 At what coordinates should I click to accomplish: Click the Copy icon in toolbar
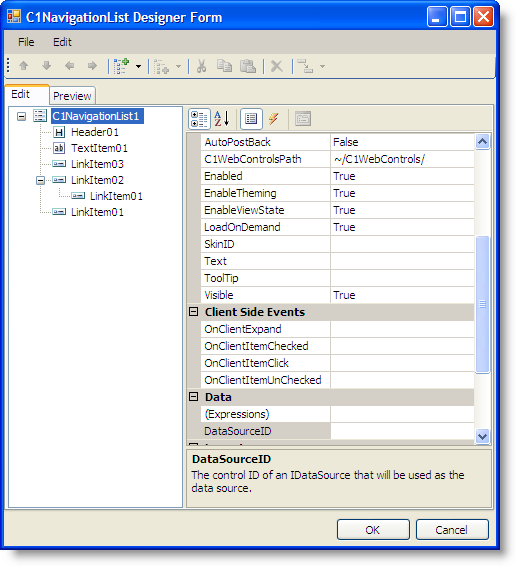[x=224, y=66]
